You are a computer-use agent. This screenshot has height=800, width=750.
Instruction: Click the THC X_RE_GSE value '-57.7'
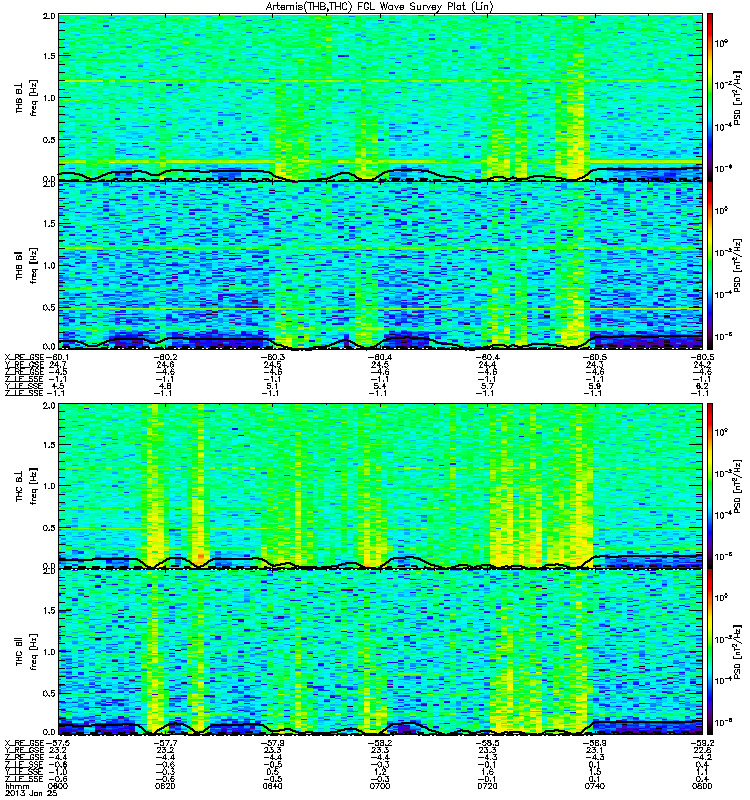click(165, 743)
